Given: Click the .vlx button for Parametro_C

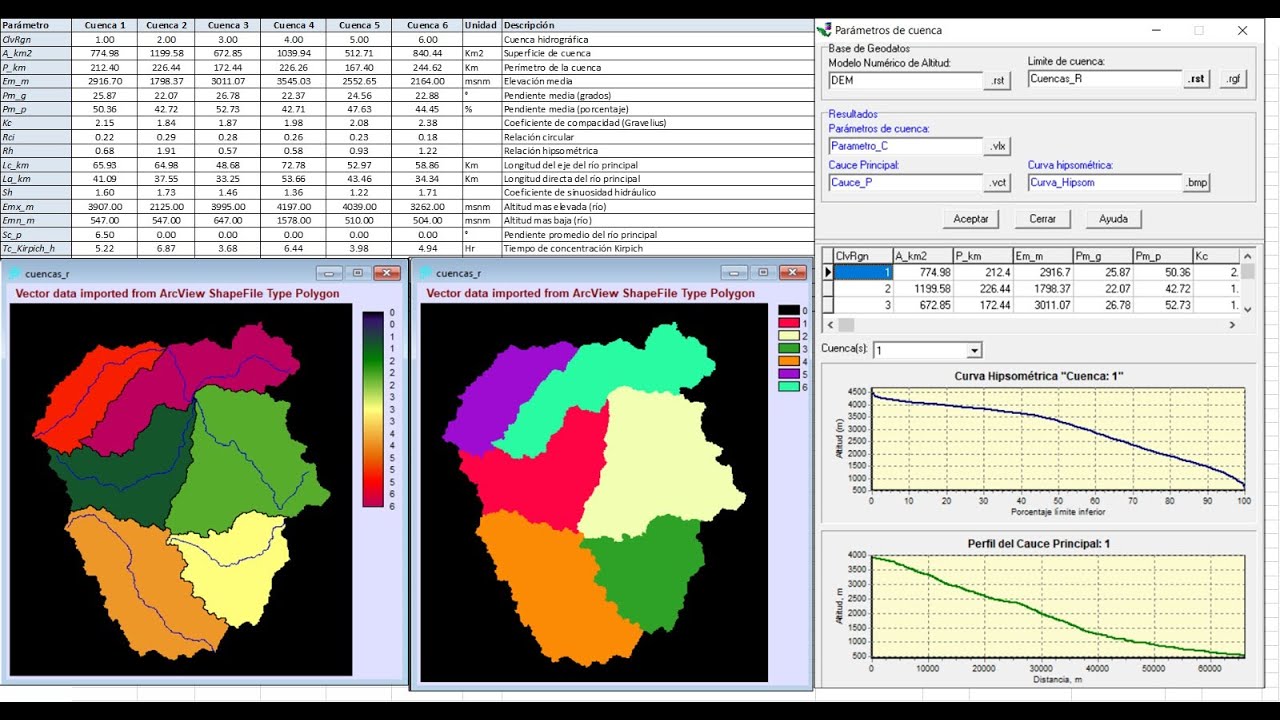Looking at the screenshot, I should point(998,146).
